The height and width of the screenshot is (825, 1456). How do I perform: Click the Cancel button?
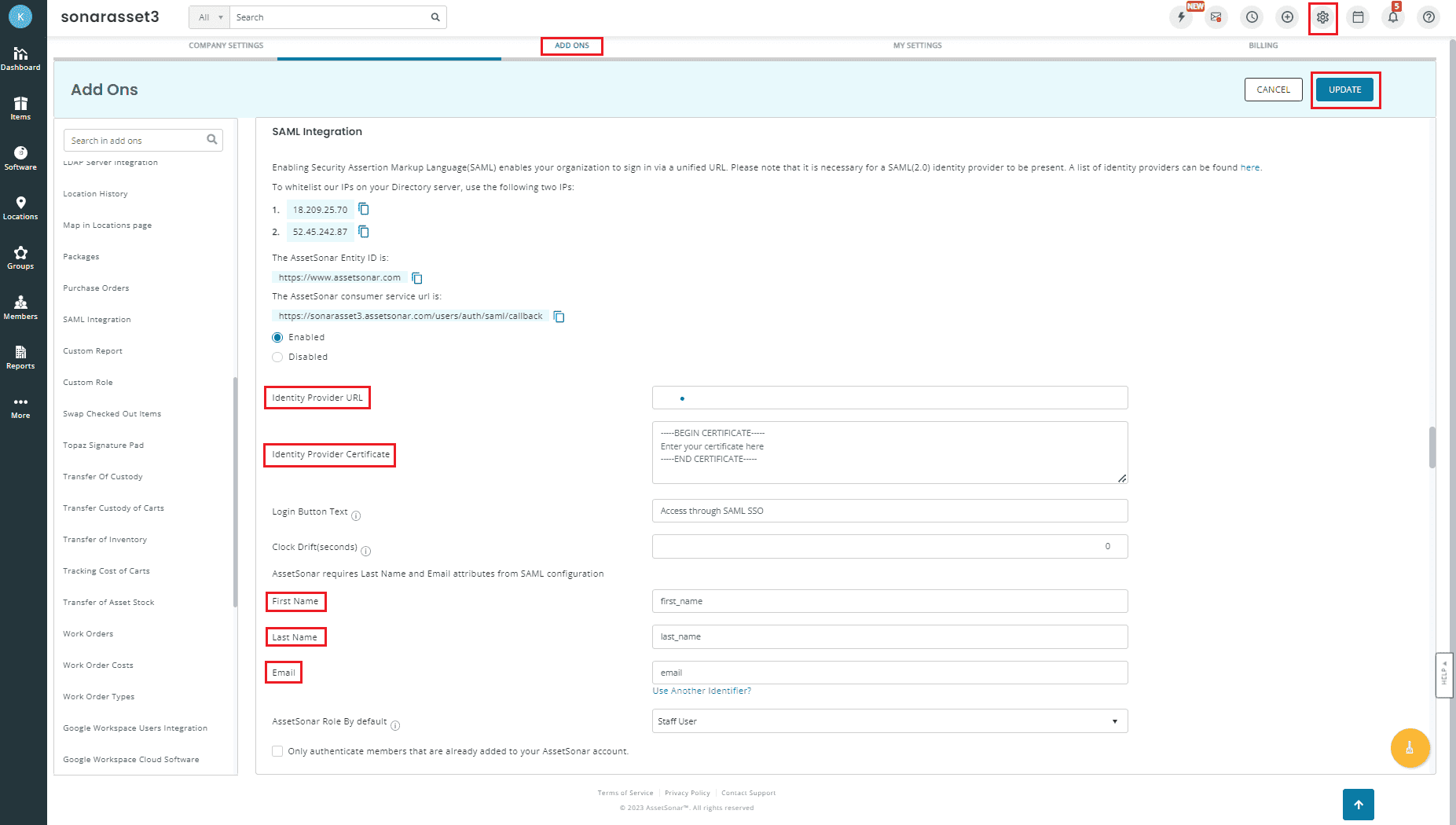(1273, 90)
